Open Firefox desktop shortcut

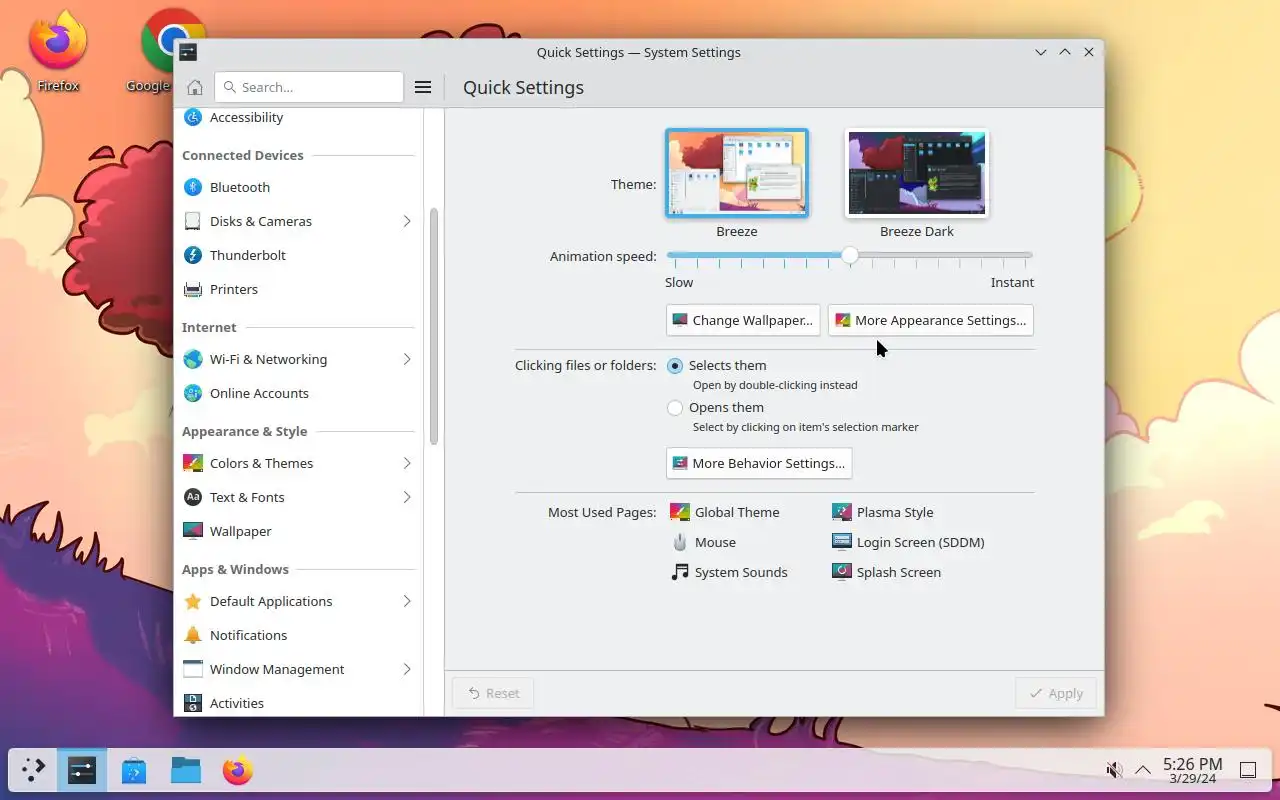click(58, 50)
